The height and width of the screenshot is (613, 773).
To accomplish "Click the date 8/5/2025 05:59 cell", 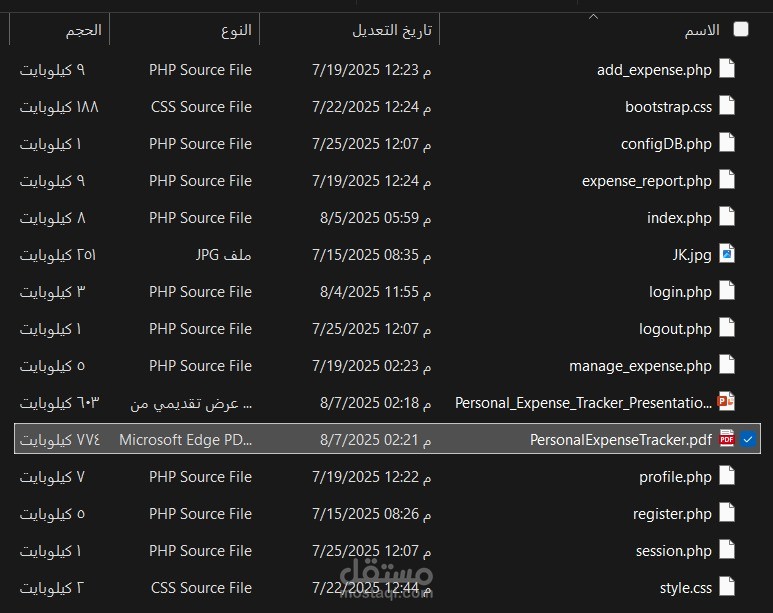I will [376, 218].
